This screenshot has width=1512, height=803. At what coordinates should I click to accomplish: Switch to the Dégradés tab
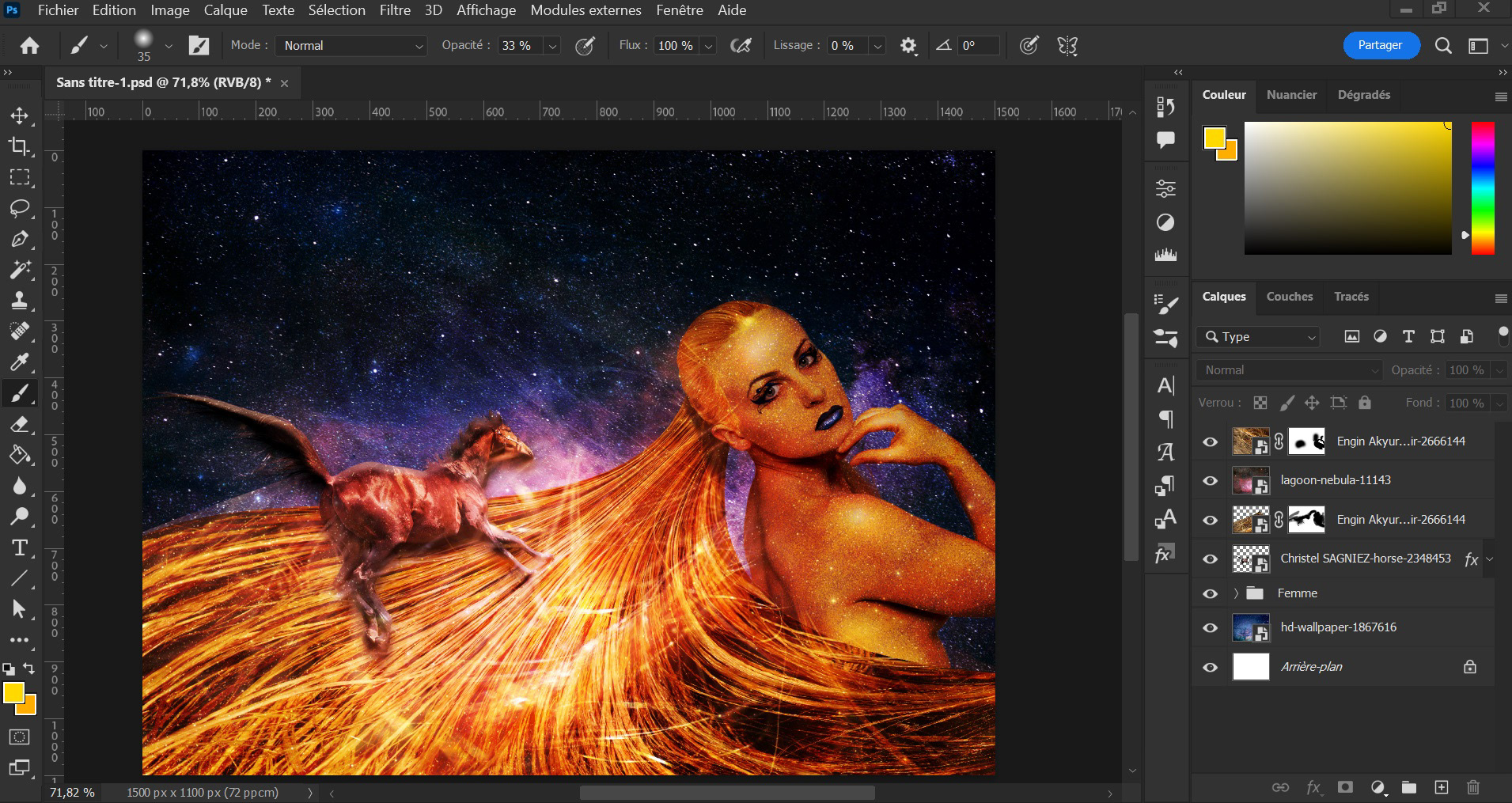pos(1364,95)
